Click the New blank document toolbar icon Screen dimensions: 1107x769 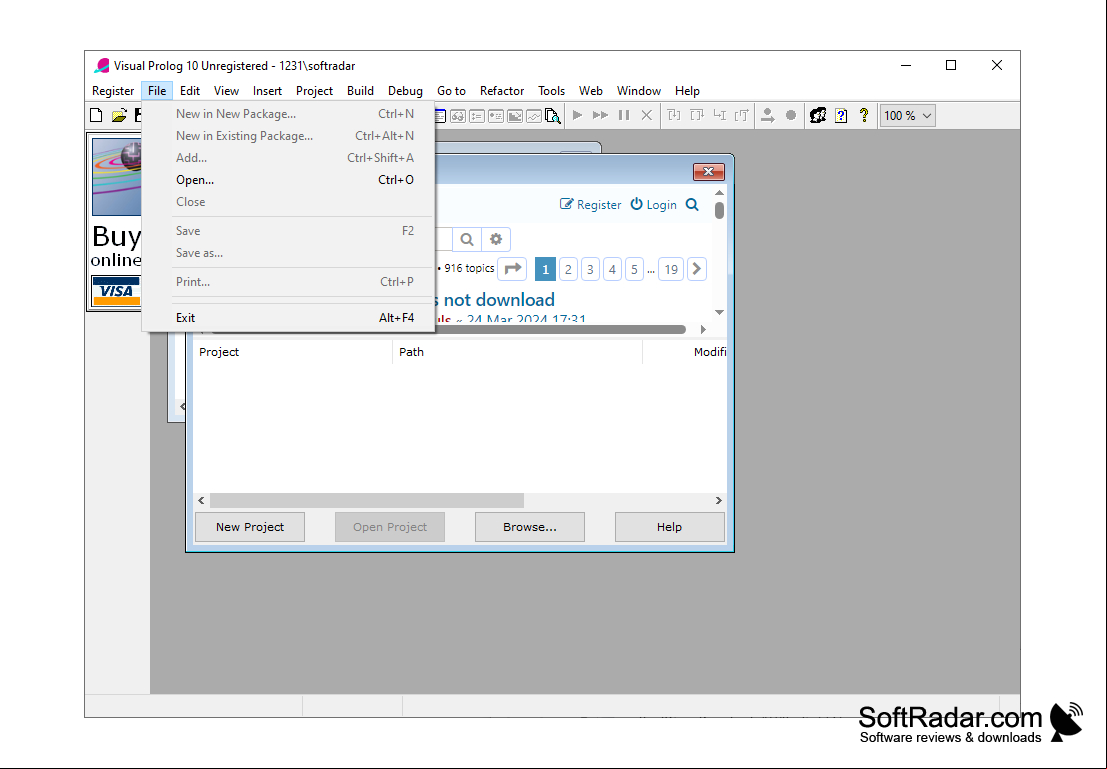pos(96,115)
